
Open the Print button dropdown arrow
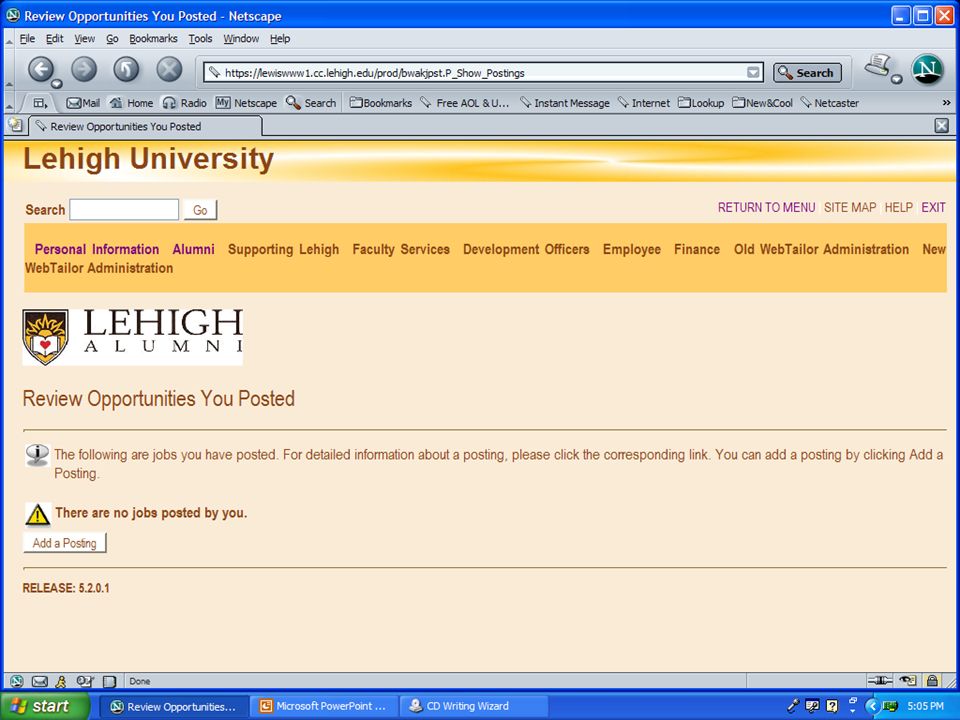coord(896,78)
